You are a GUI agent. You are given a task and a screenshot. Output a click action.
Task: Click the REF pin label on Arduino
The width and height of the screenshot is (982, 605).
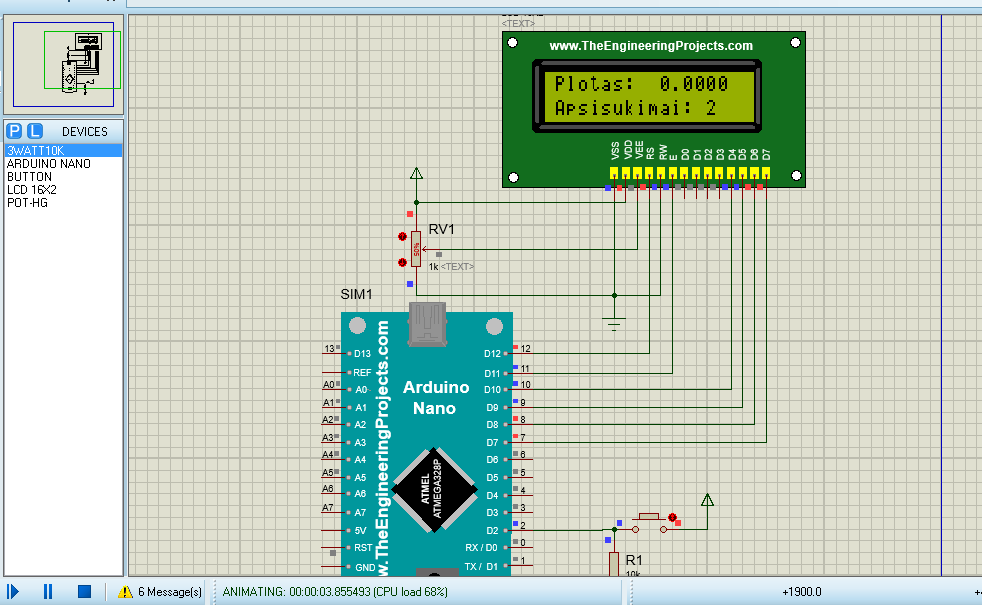[362, 373]
